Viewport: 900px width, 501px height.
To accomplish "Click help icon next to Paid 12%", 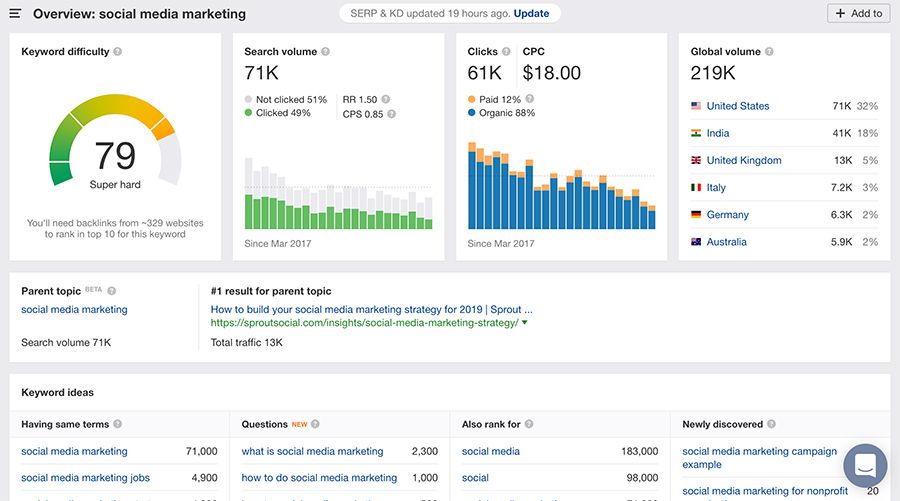I will pyautogui.click(x=530, y=100).
